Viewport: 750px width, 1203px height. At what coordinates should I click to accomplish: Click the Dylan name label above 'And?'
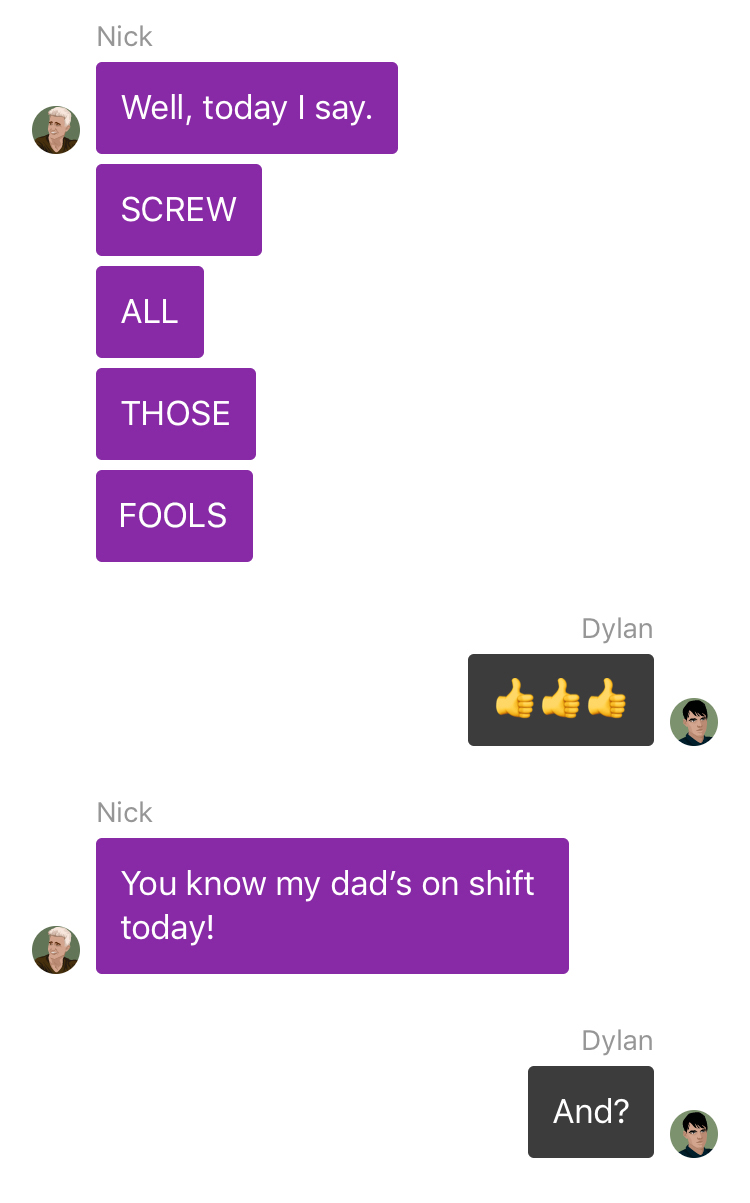point(617,1041)
